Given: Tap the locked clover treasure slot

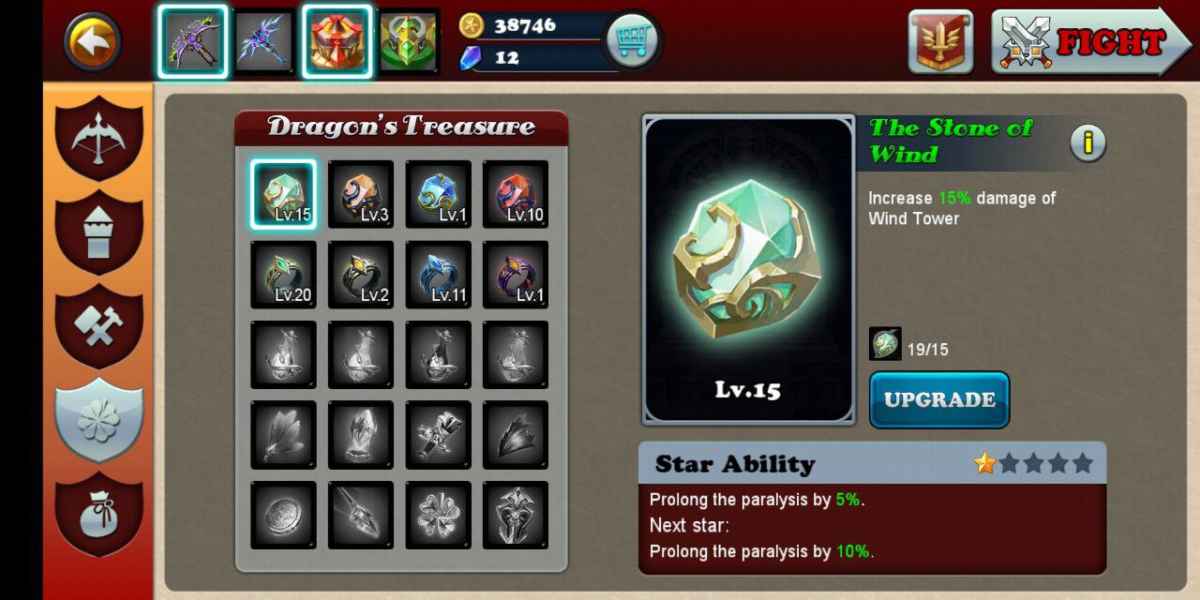Looking at the screenshot, I should (x=438, y=515).
